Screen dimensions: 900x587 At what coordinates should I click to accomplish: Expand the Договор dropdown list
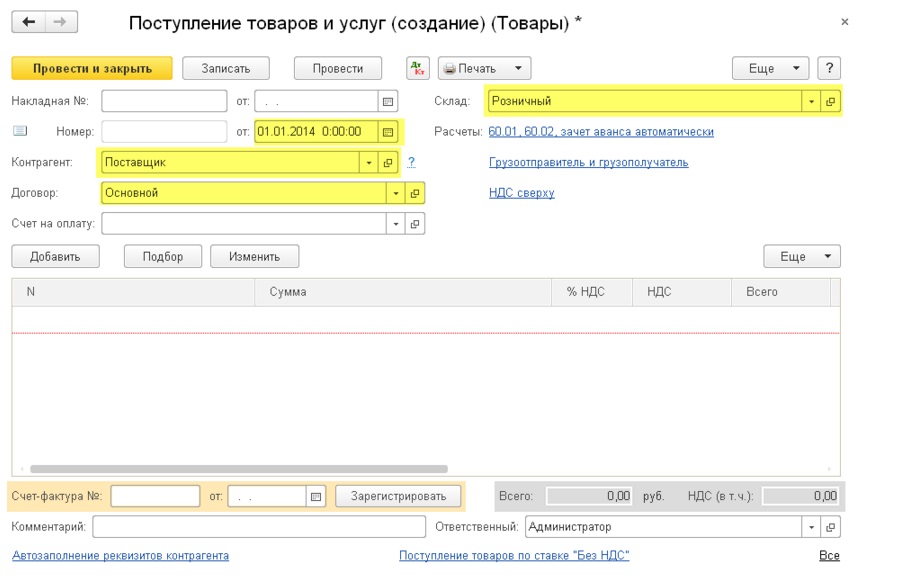pos(395,193)
